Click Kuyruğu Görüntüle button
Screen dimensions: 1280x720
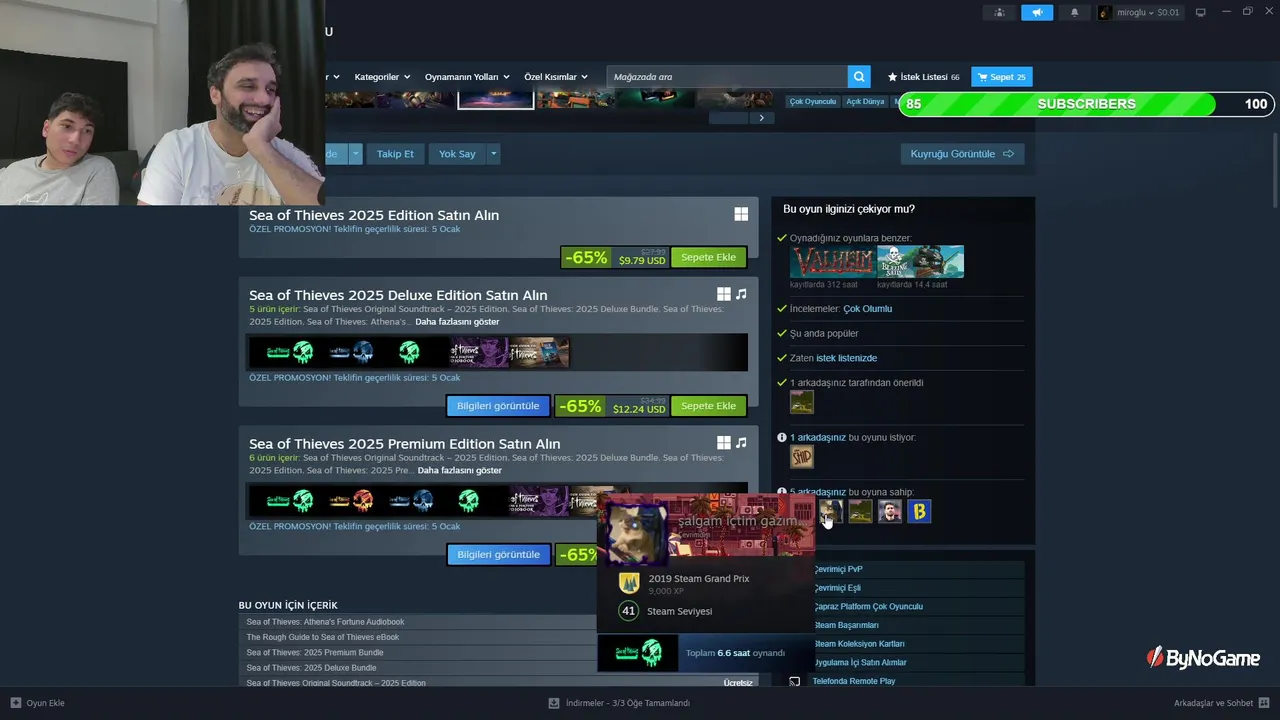pyautogui.click(x=962, y=154)
